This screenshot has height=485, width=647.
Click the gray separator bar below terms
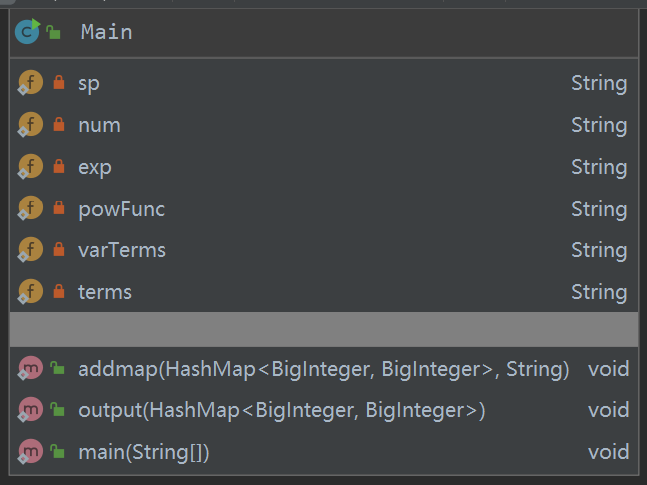tap(323, 329)
